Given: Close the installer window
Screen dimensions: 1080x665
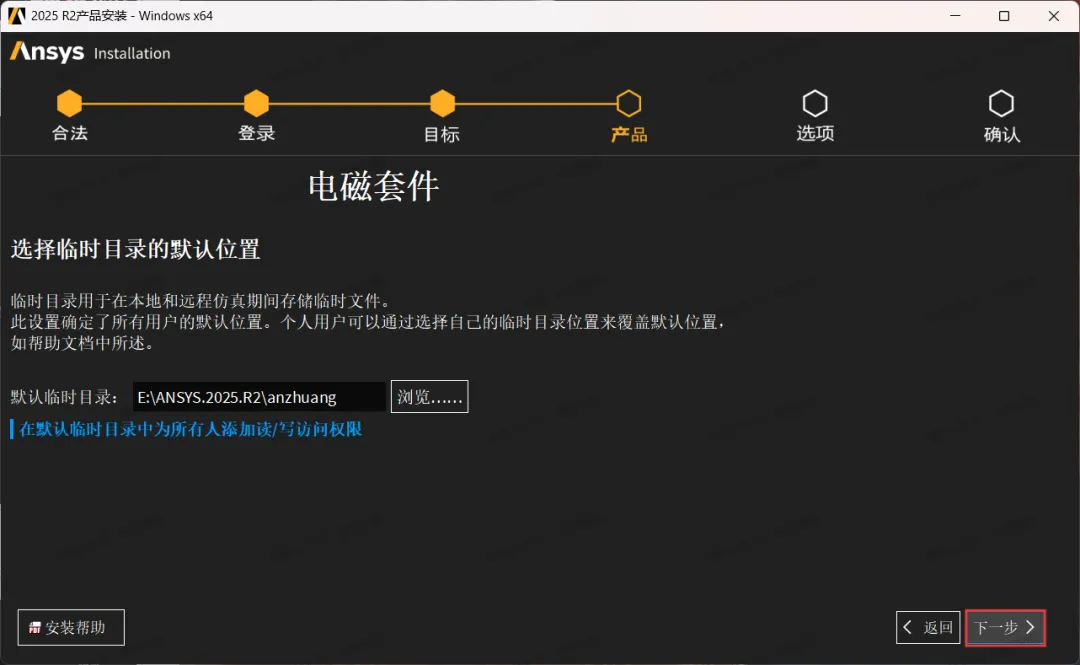Looking at the screenshot, I should (1054, 15).
